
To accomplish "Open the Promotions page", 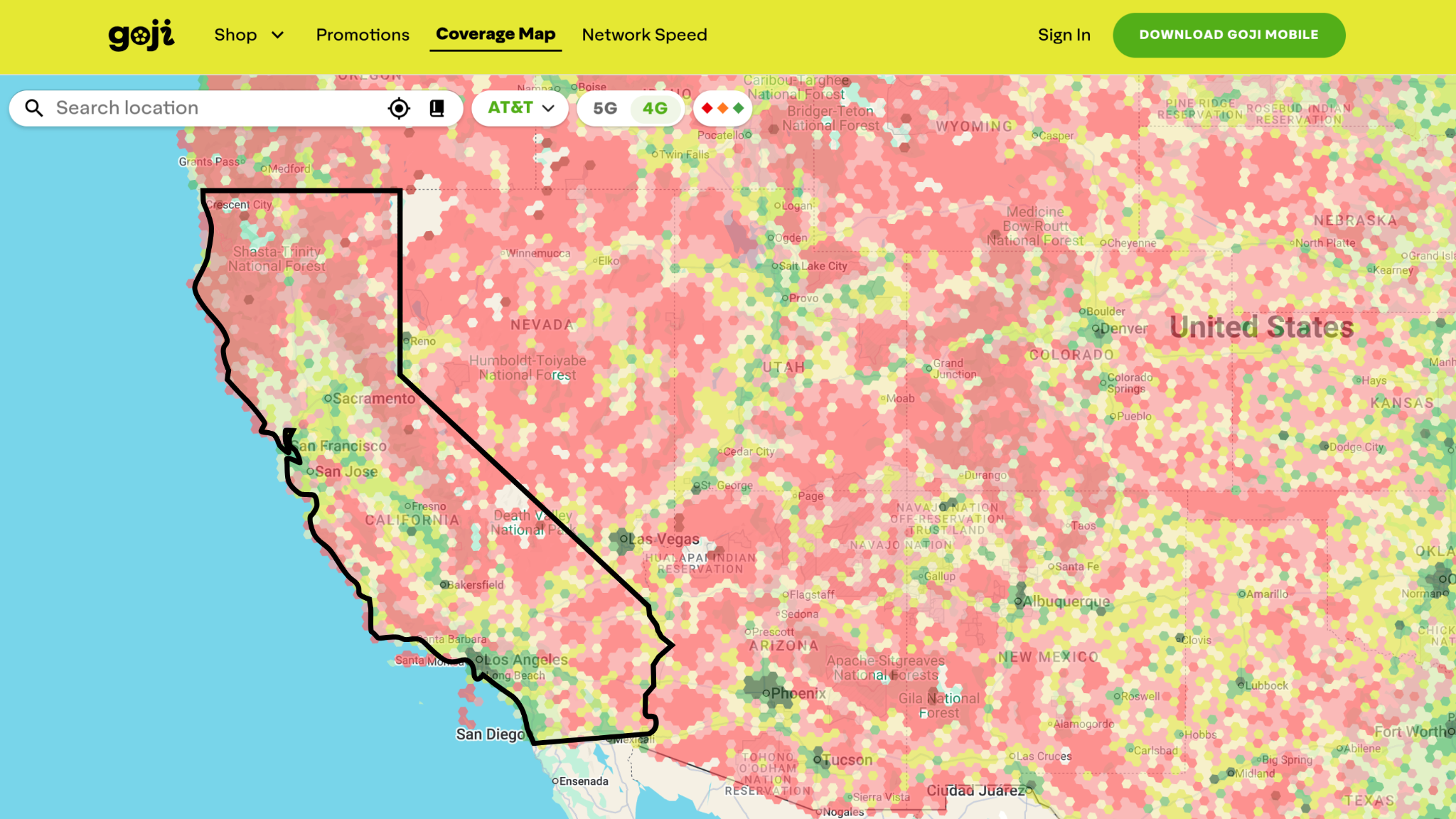I will [x=363, y=35].
